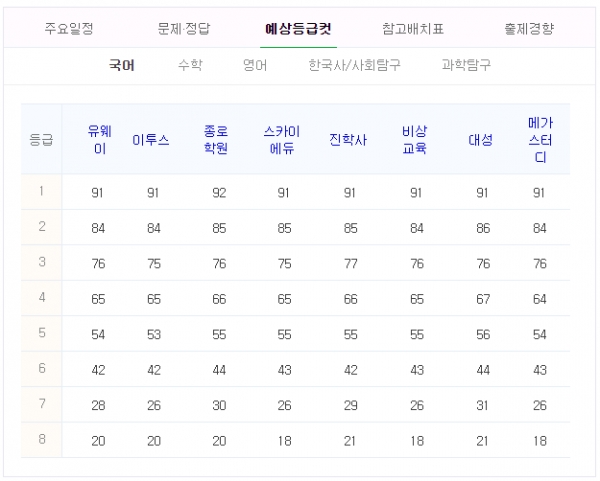Click the 메가스터디 column header
600x481 pixels.
tap(540, 139)
